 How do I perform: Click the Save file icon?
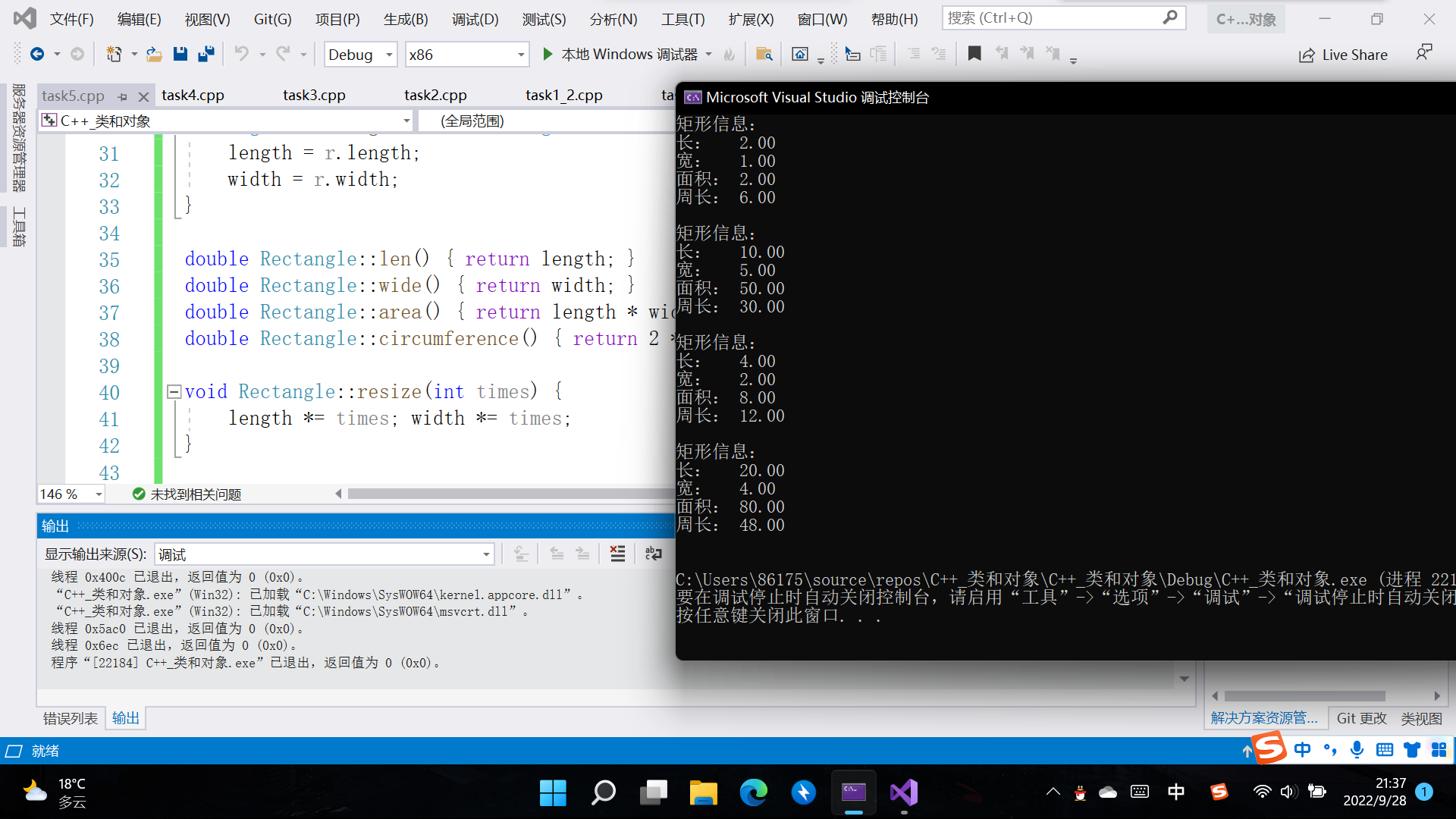180,54
